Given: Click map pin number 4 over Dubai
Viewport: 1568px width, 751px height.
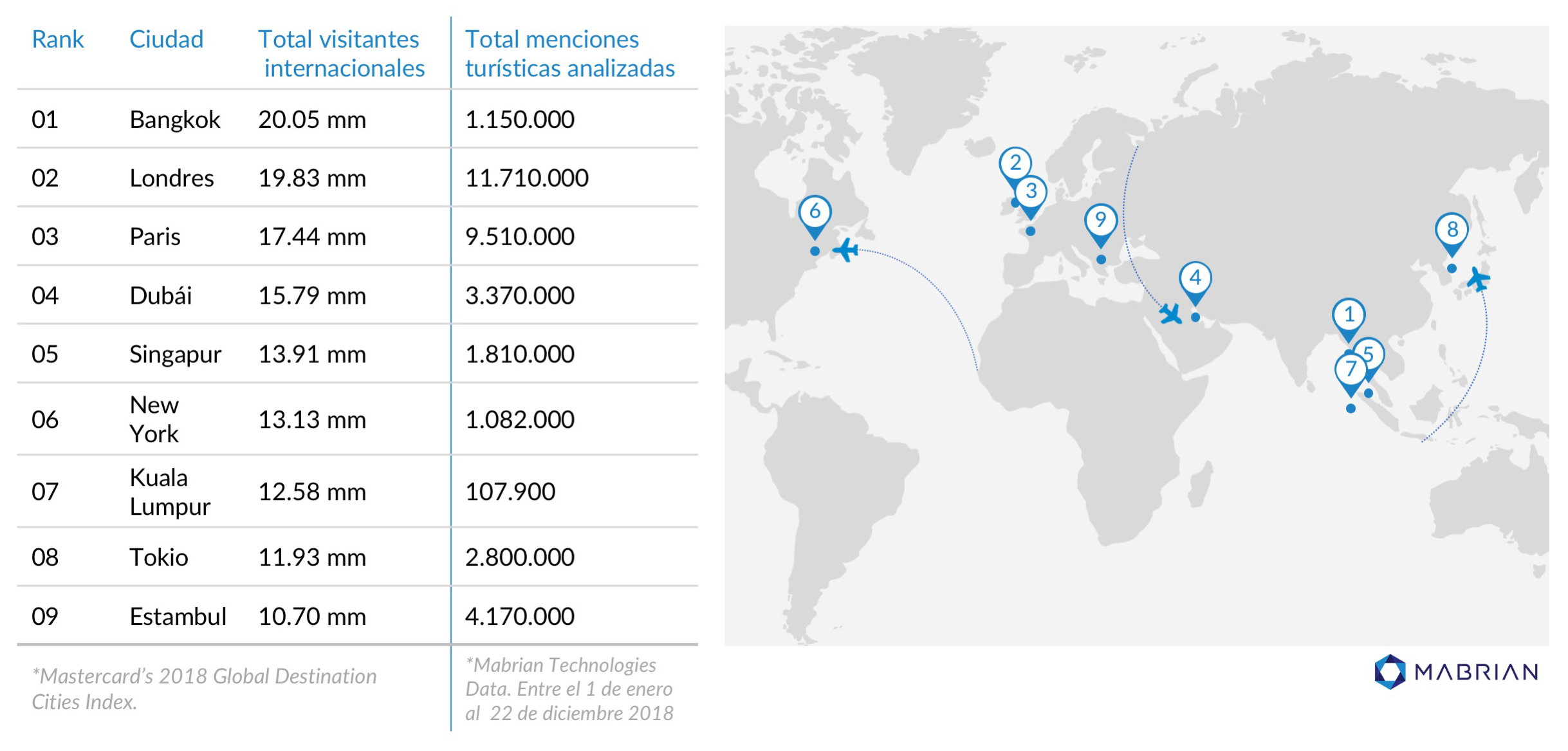Looking at the screenshot, I should click(1195, 279).
